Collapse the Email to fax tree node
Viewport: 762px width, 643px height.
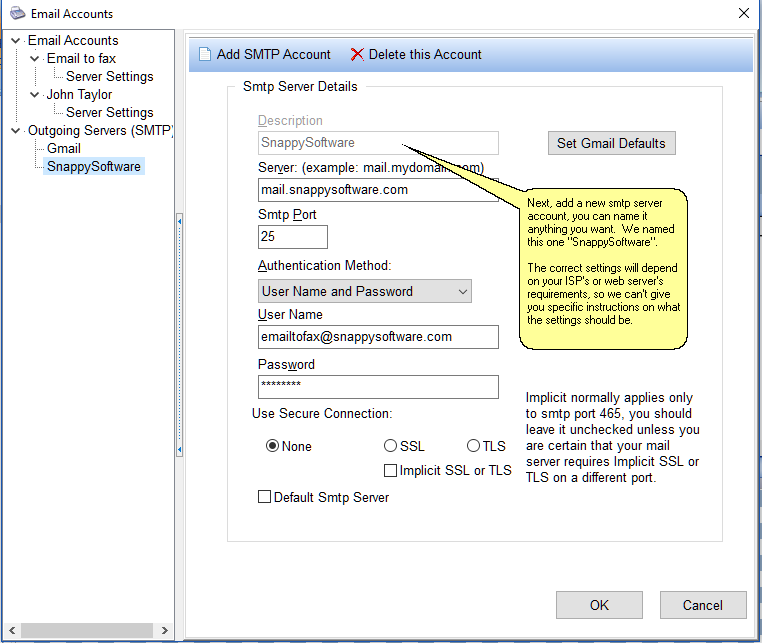(x=35, y=58)
